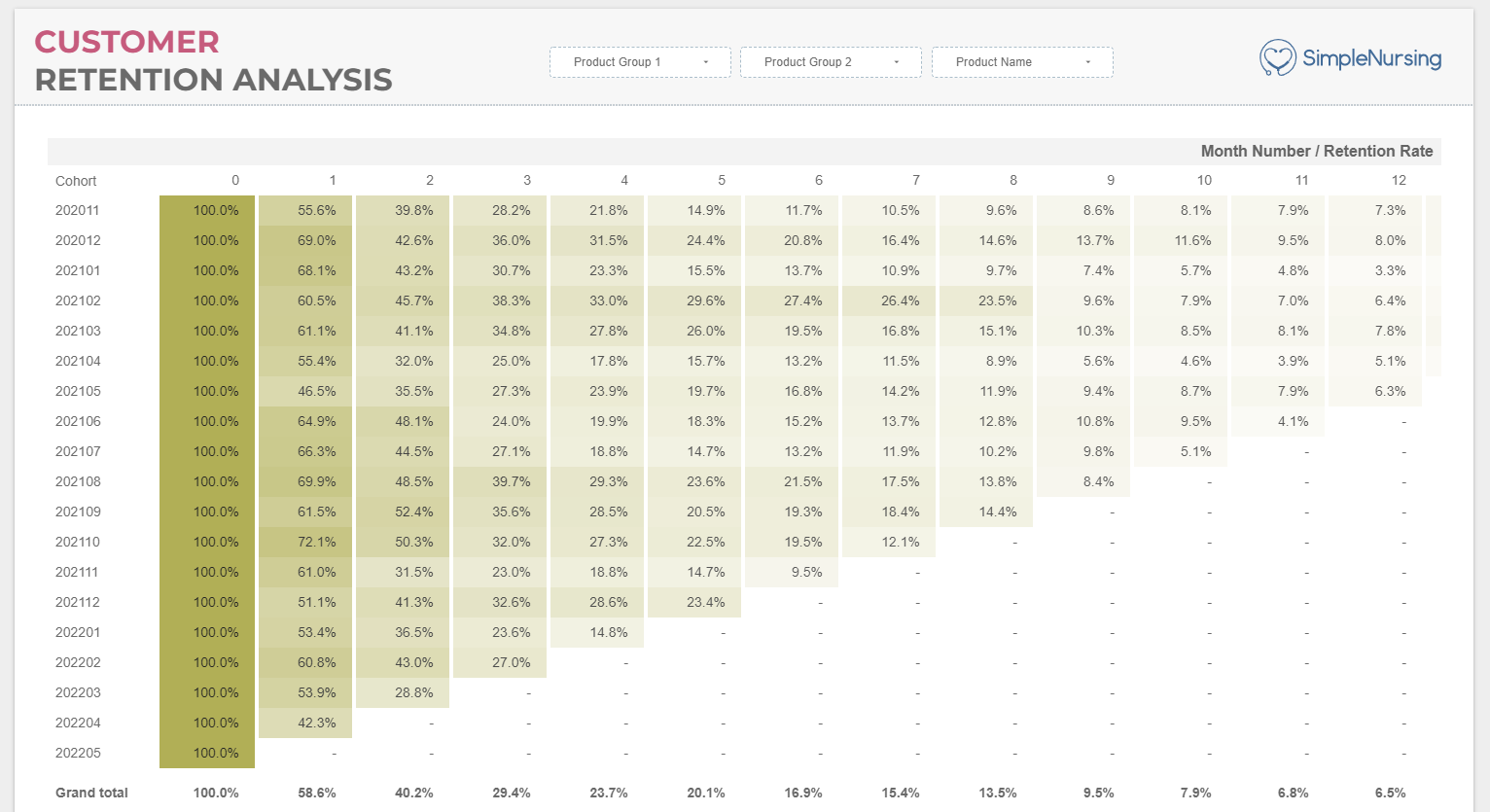Select the 202205 cohort row label
Image resolution: width=1490 pixels, height=812 pixels.
click(x=78, y=753)
